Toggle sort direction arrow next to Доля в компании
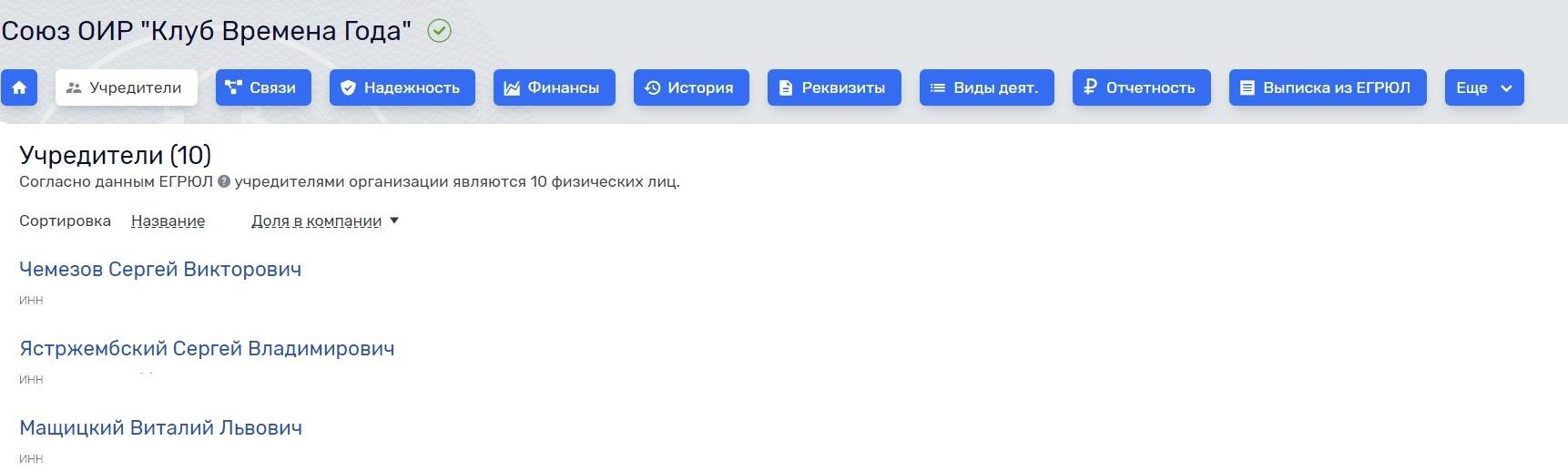This screenshot has height=472, width=1568. point(394,221)
